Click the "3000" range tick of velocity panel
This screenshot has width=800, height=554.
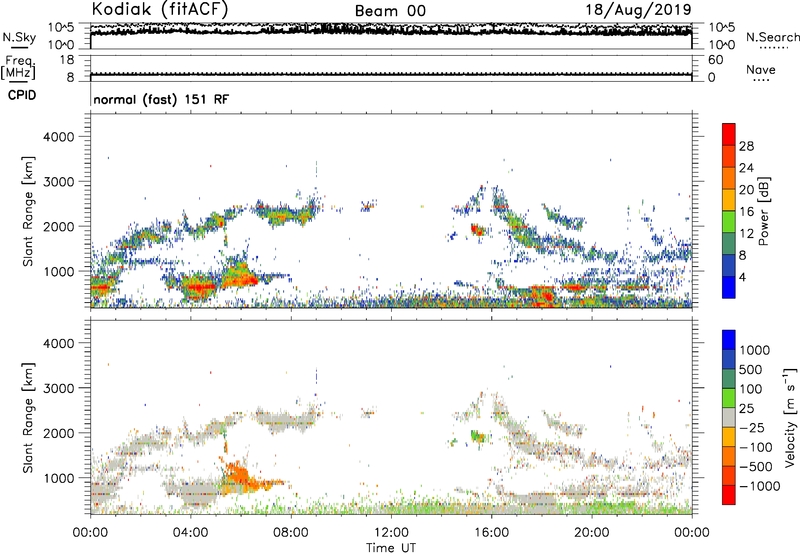click(x=58, y=388)
